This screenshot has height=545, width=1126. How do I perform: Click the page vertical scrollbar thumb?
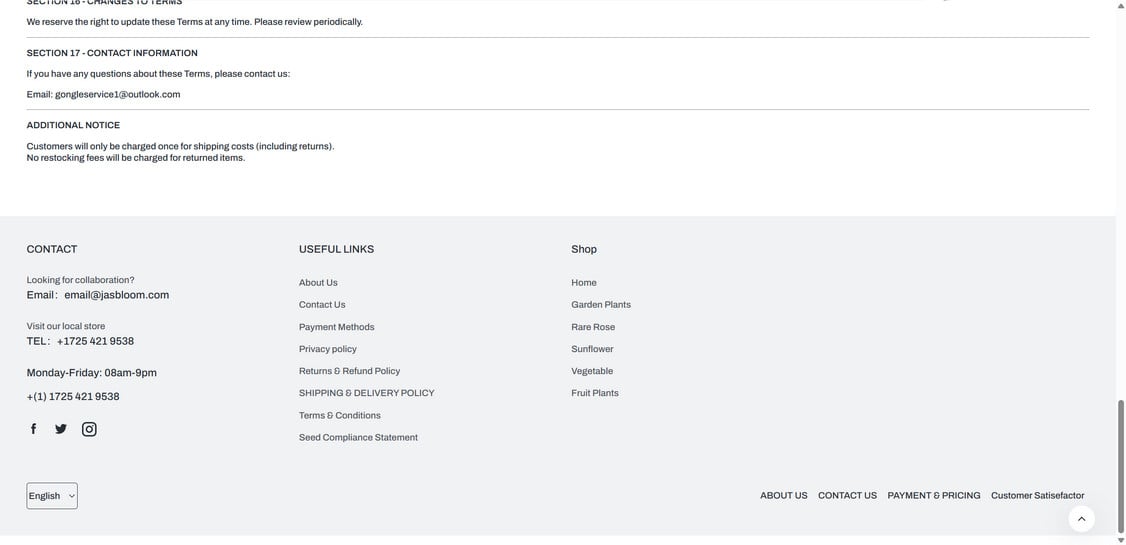coord(1121,466)
